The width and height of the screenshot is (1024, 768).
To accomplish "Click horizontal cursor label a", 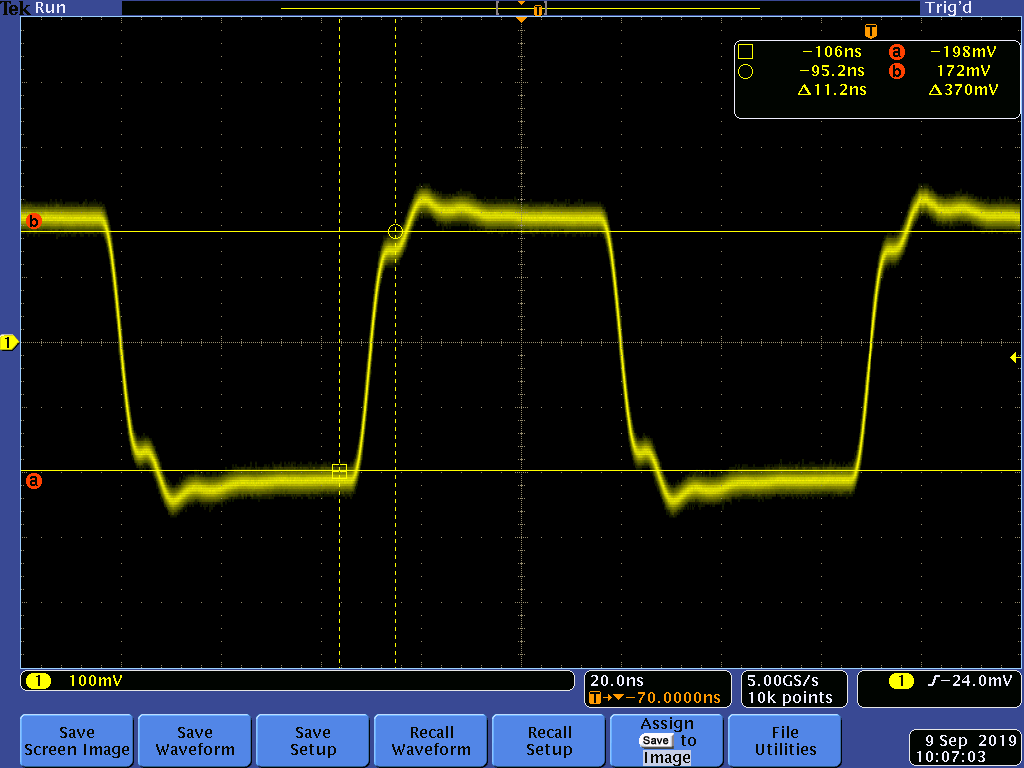I will 33,481.
